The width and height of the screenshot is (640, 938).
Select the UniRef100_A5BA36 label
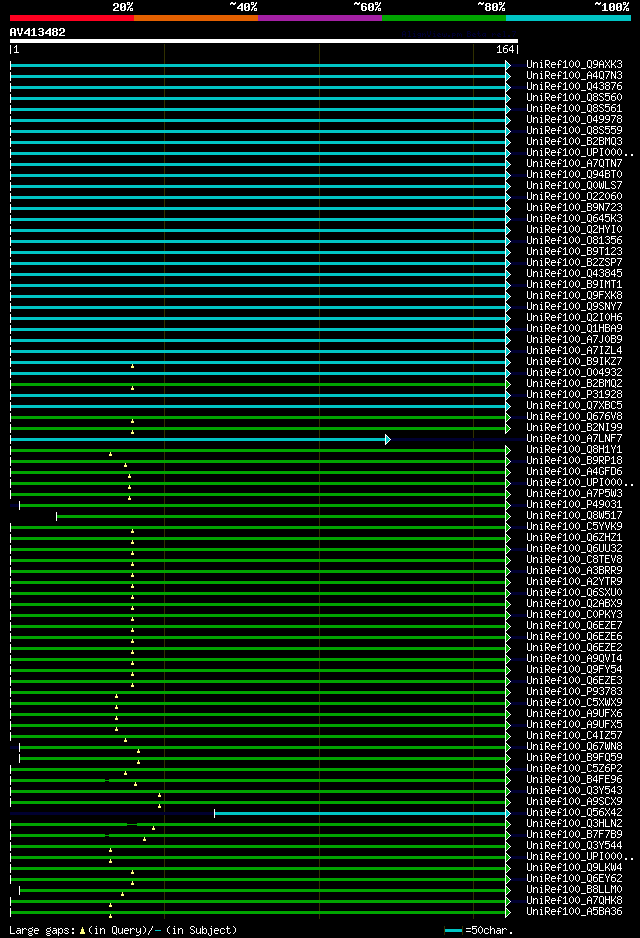click(x=574, y=911)
